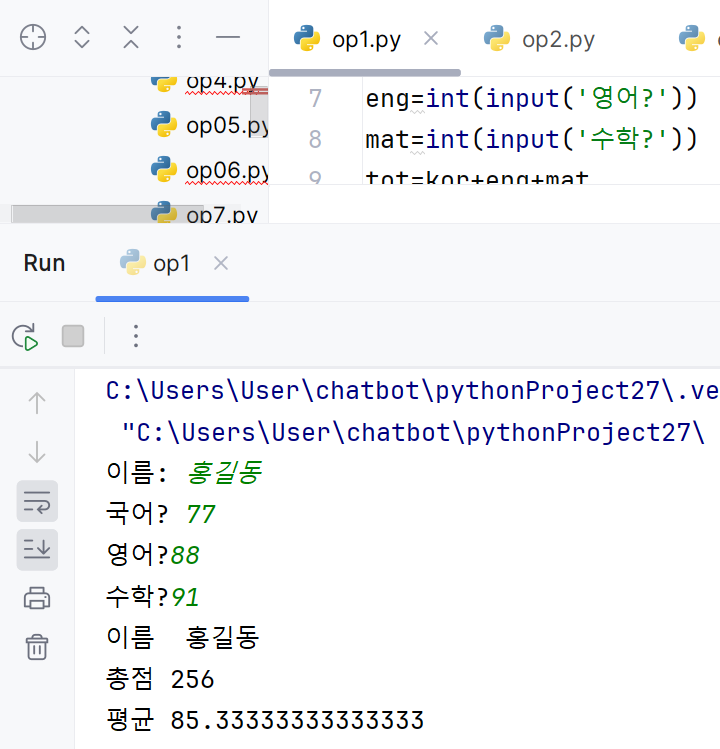Image resolution: width=720 pixels, height=749 pixels.
Task: Click the Run panel label
Action: click(44, 263)
